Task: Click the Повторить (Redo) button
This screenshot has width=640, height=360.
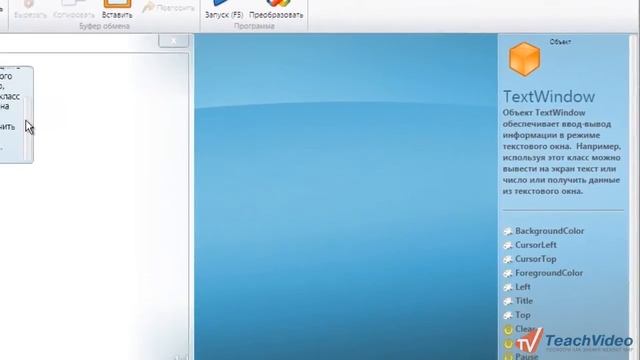Action: (168, 7)
